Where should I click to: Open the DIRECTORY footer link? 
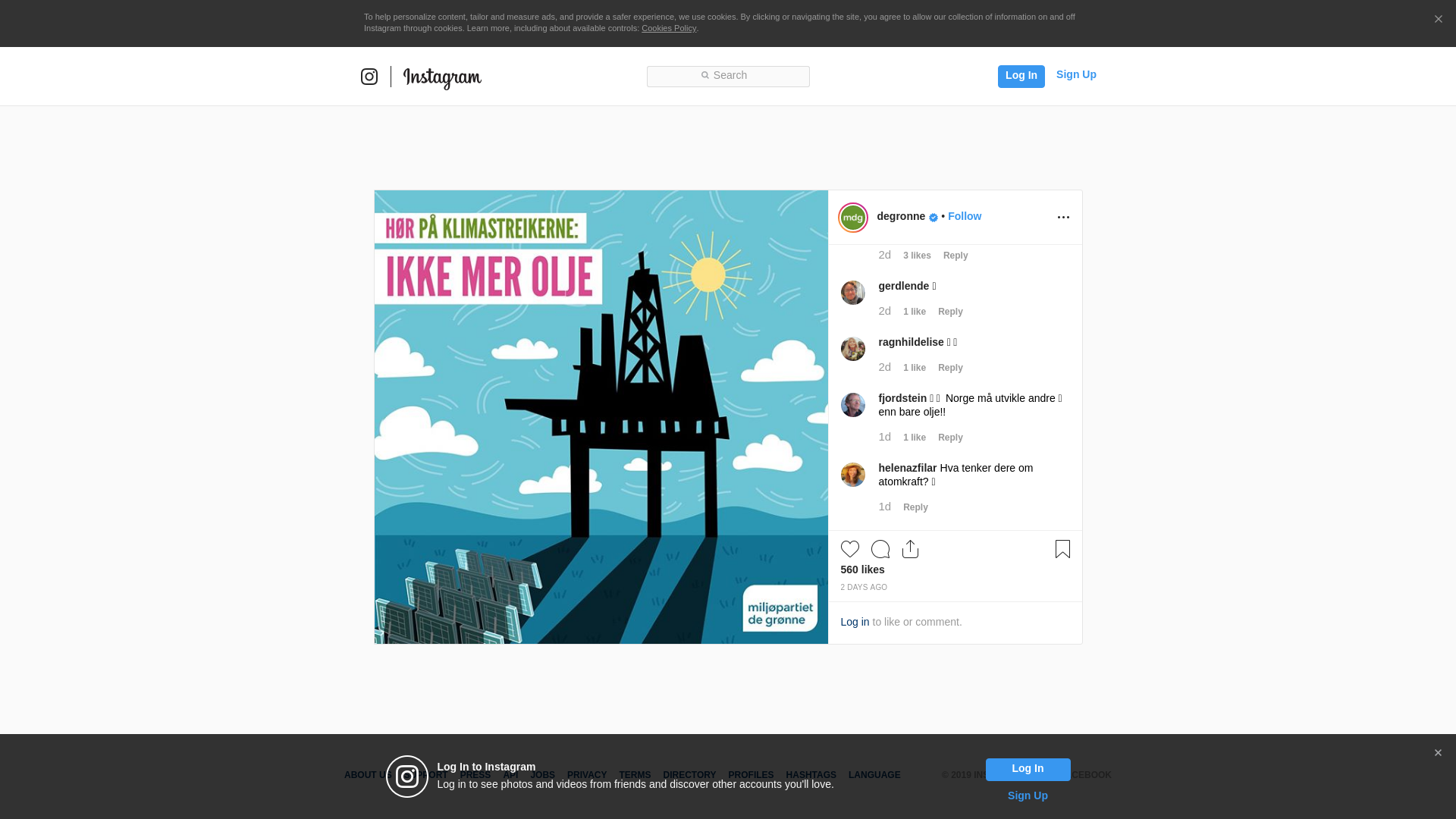(689, 775)
